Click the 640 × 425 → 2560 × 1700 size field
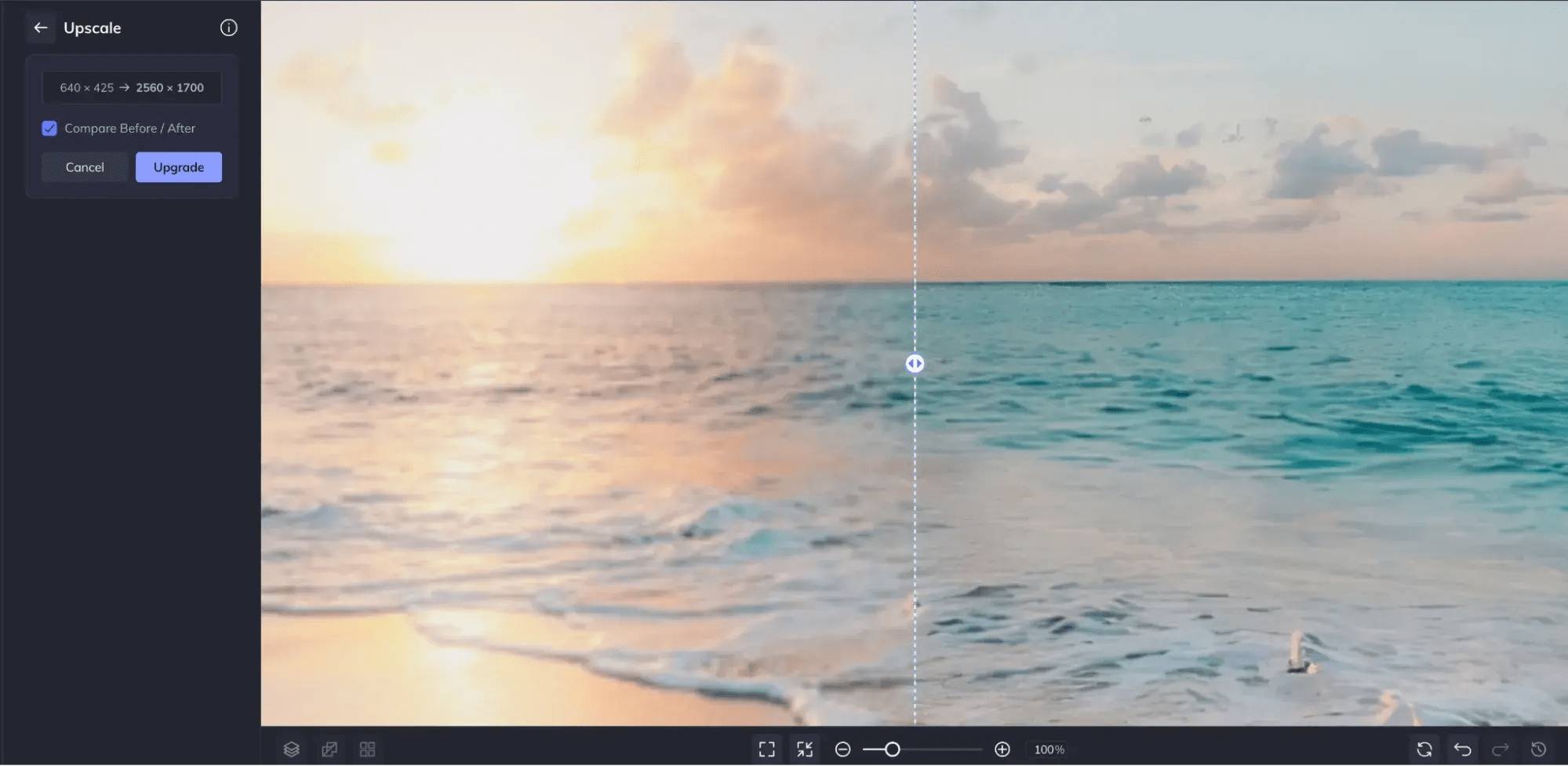Image resolution: width=1568 pixels, height=766 pixels. [x=132, y=88]
